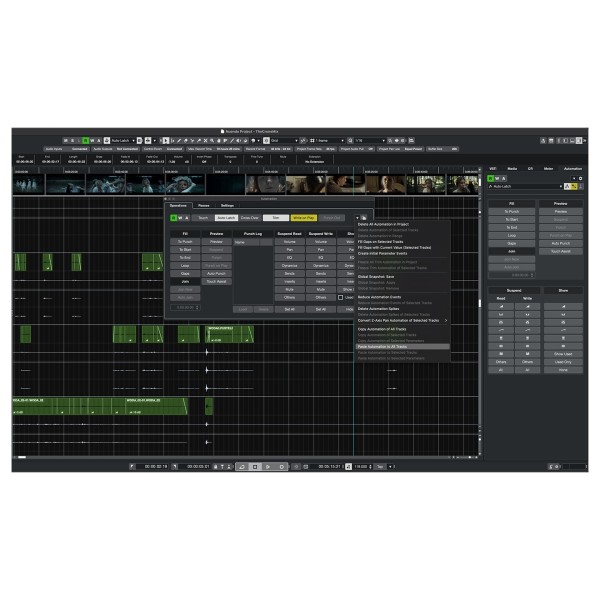Choose Global Snapshot: Save menu item
The height and width of the screenshot is (600, 600).
[403, 277]
